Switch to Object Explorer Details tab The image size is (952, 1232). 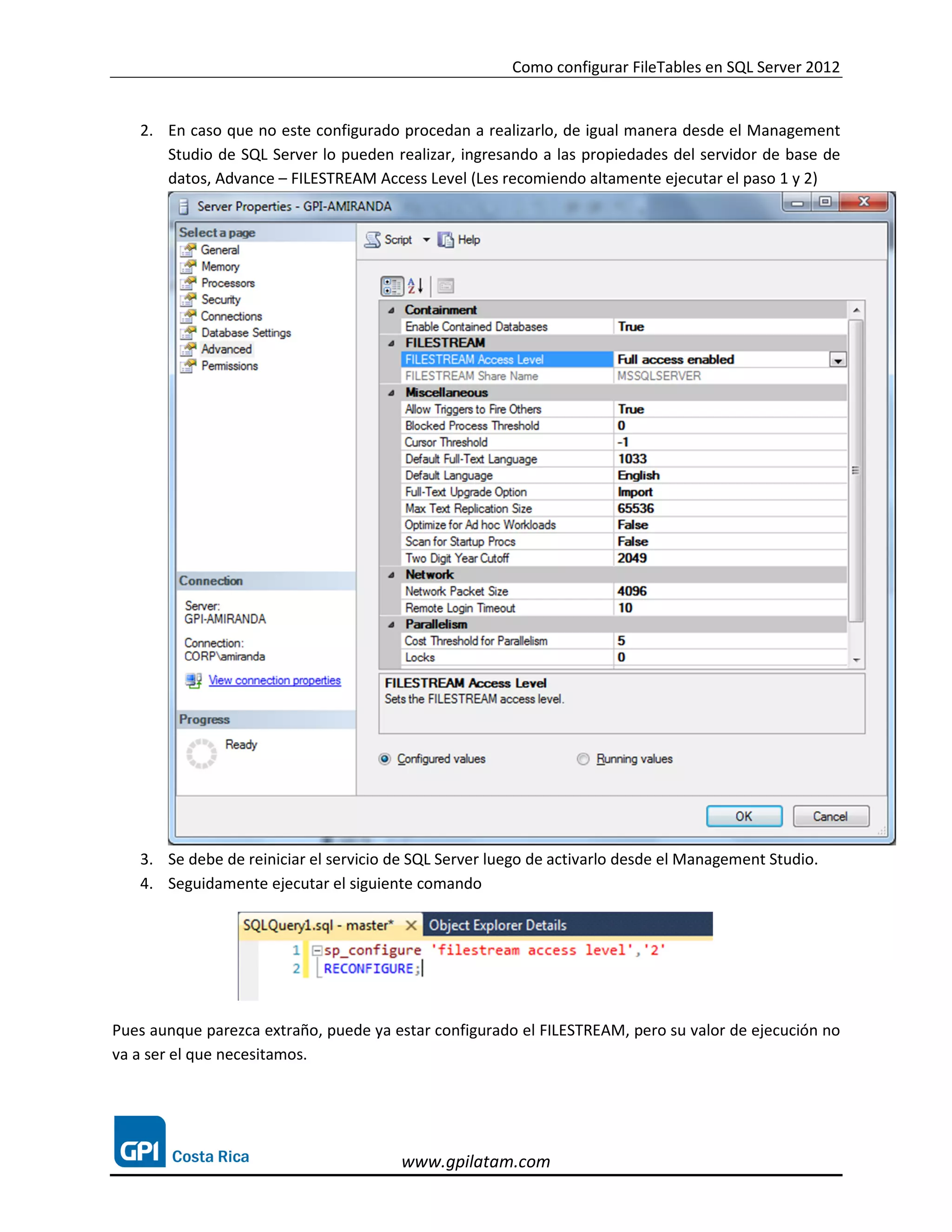tap(497, 926)
